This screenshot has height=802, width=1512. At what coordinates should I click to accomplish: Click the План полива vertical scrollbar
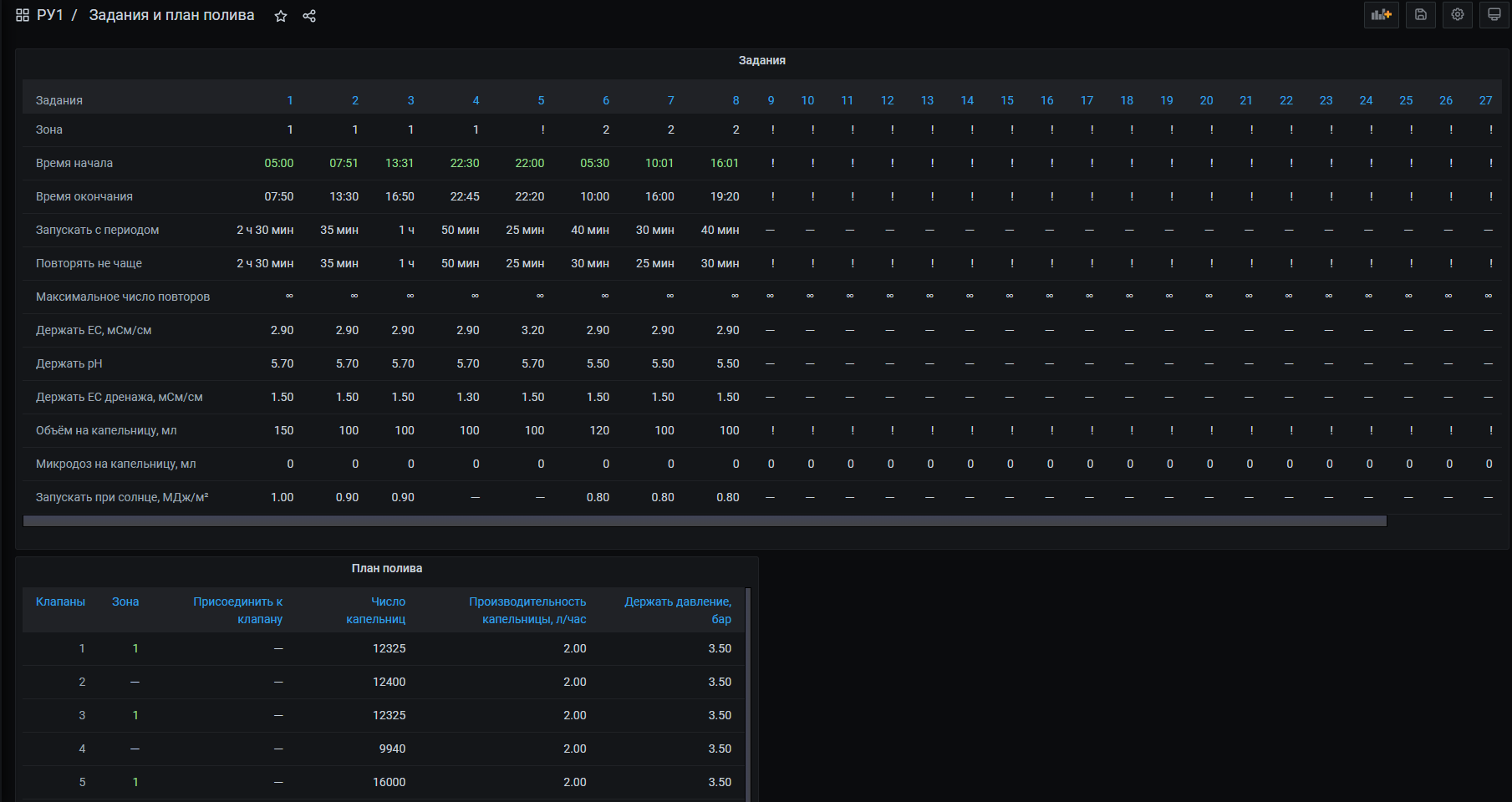pos(748,693)
